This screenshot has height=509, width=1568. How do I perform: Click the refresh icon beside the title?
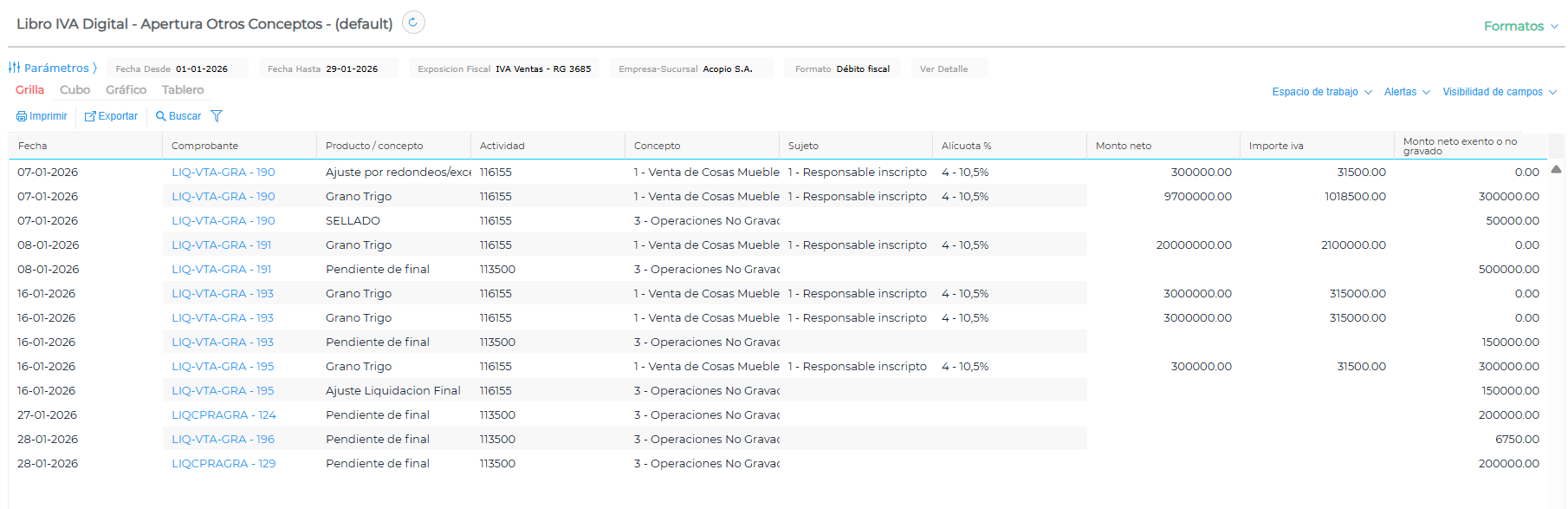pos(414,23)
